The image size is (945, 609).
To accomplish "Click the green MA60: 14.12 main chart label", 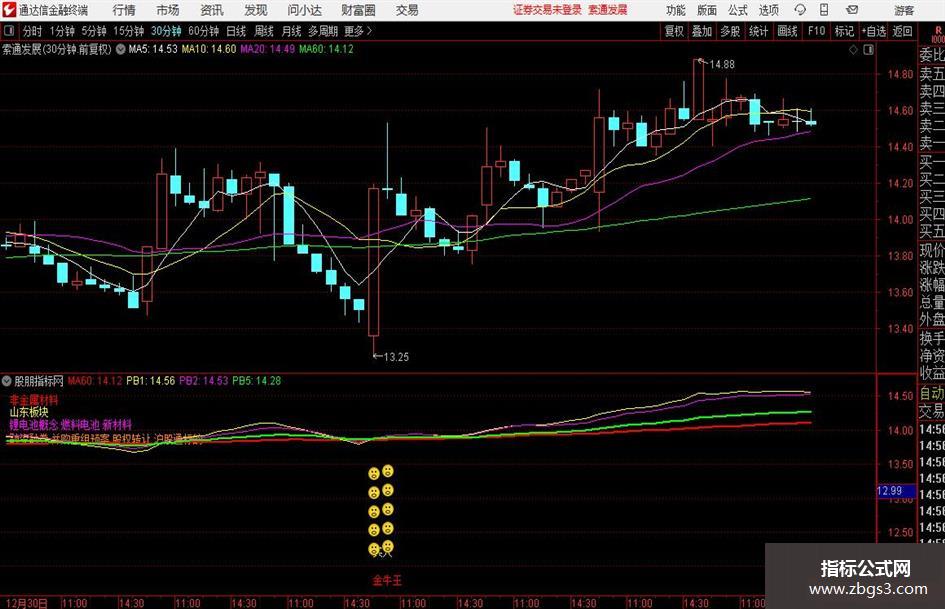I will pyautogui.click(x=326, y=49).
